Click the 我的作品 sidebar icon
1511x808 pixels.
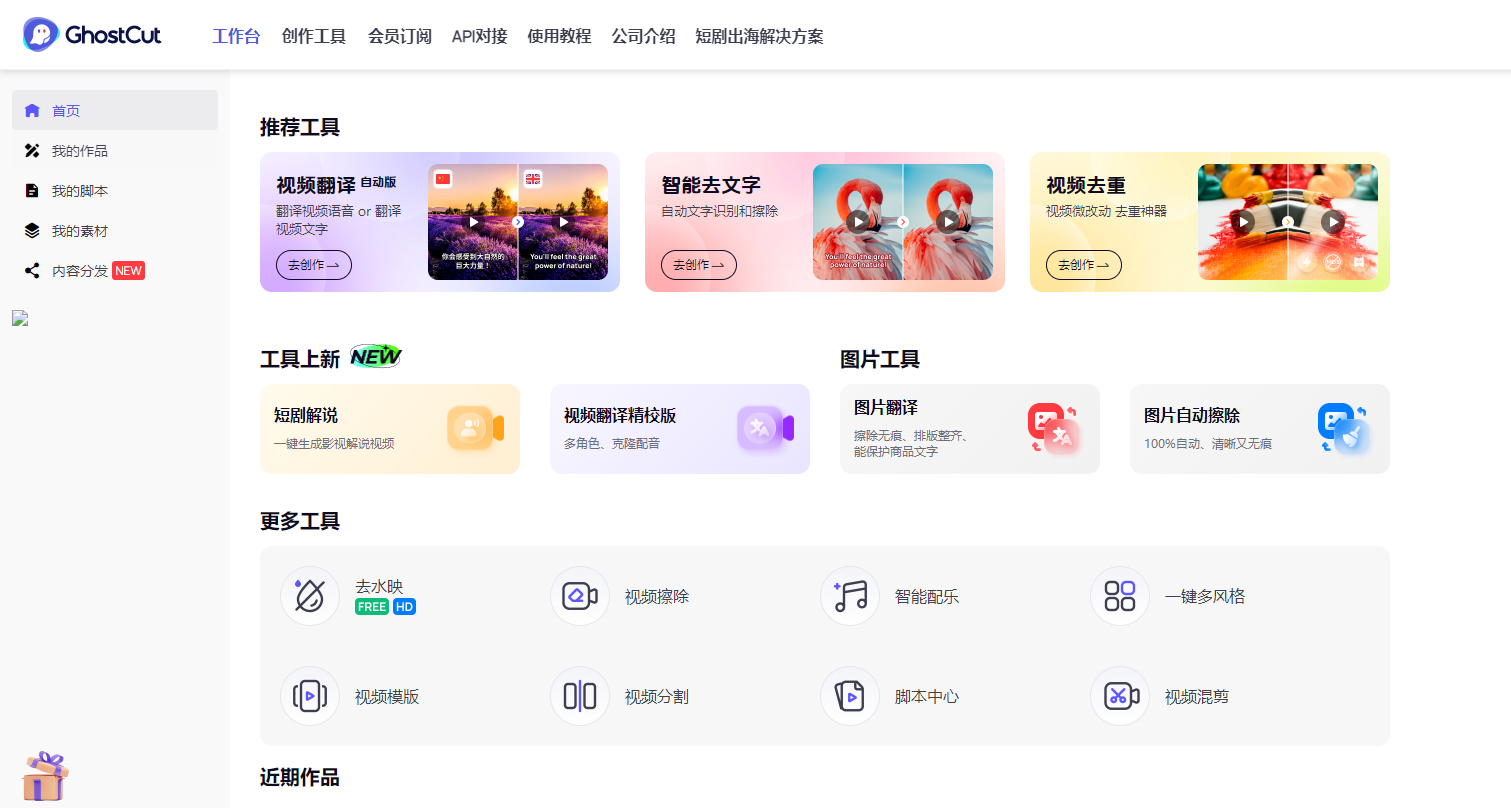tap(32, 151)
